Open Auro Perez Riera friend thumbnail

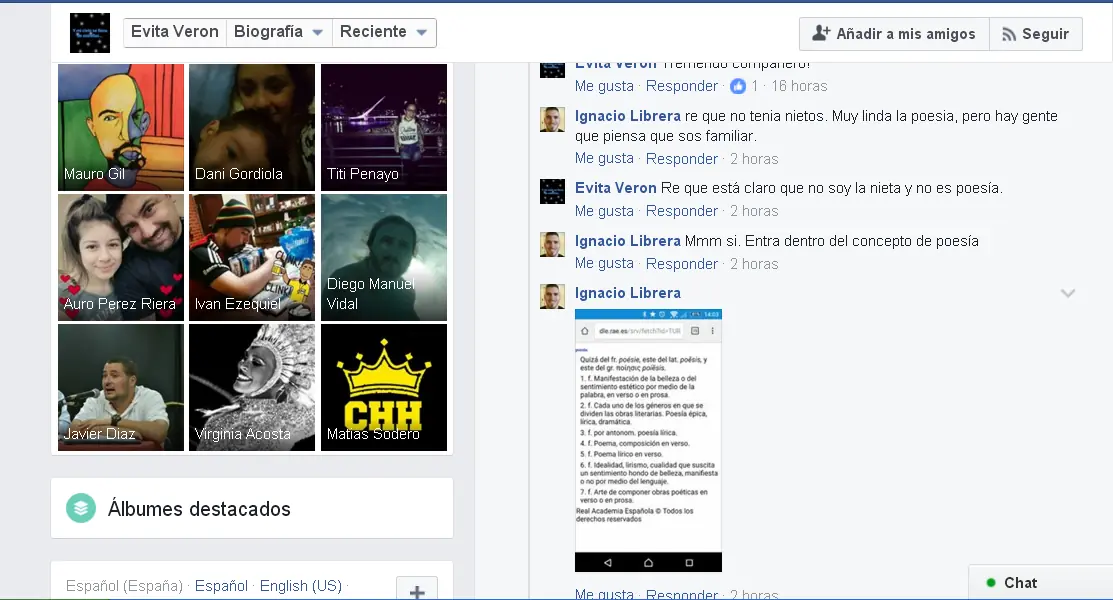pyautogui.click(x=121, y=257)
